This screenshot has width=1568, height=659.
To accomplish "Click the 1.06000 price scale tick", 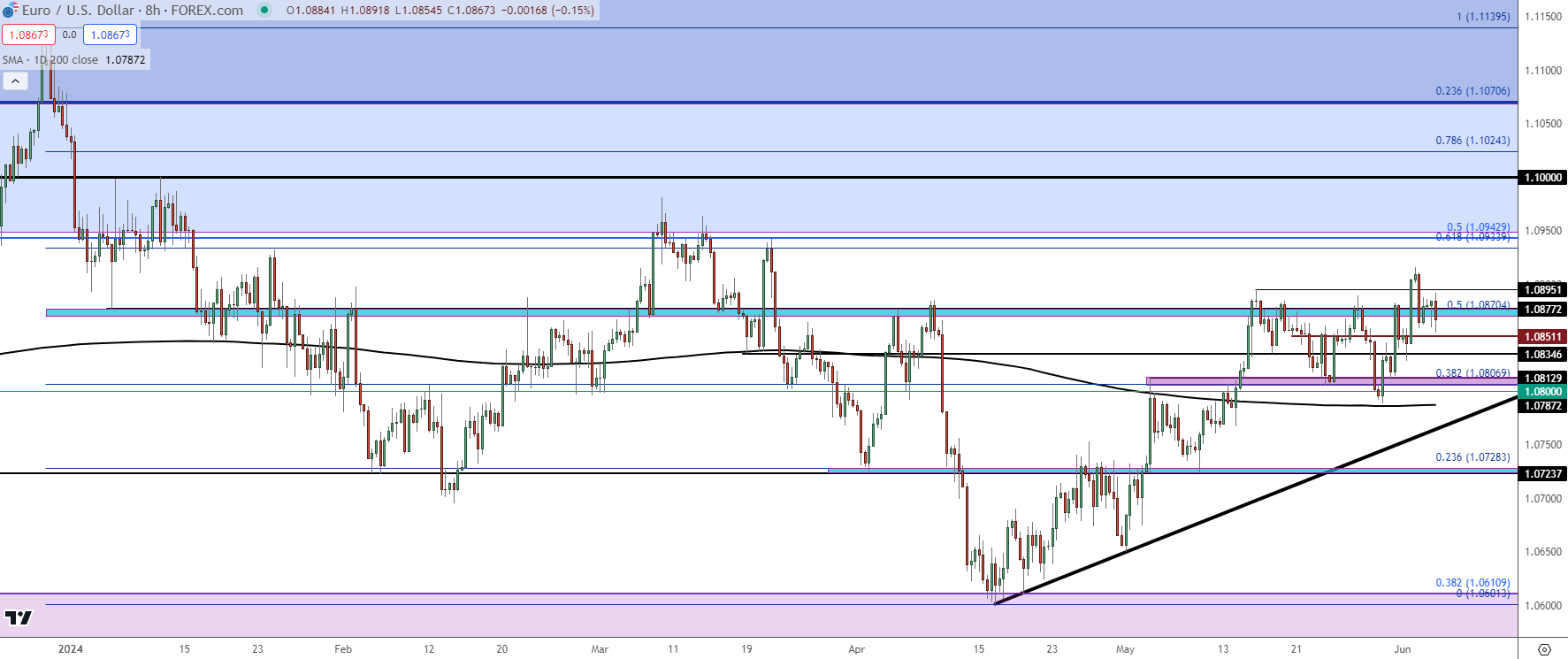I will (x=1543, y=606).
